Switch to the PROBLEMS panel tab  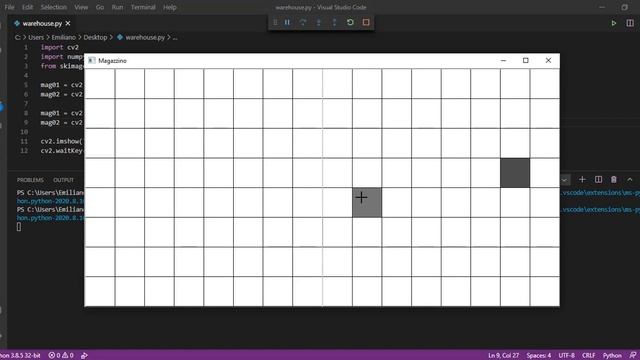(x=30, y=180)
